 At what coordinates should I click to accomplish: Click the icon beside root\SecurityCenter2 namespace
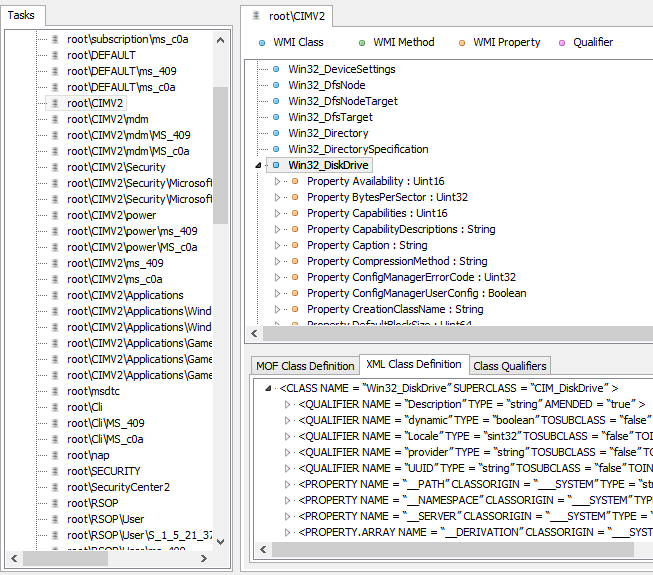(55, 487)
